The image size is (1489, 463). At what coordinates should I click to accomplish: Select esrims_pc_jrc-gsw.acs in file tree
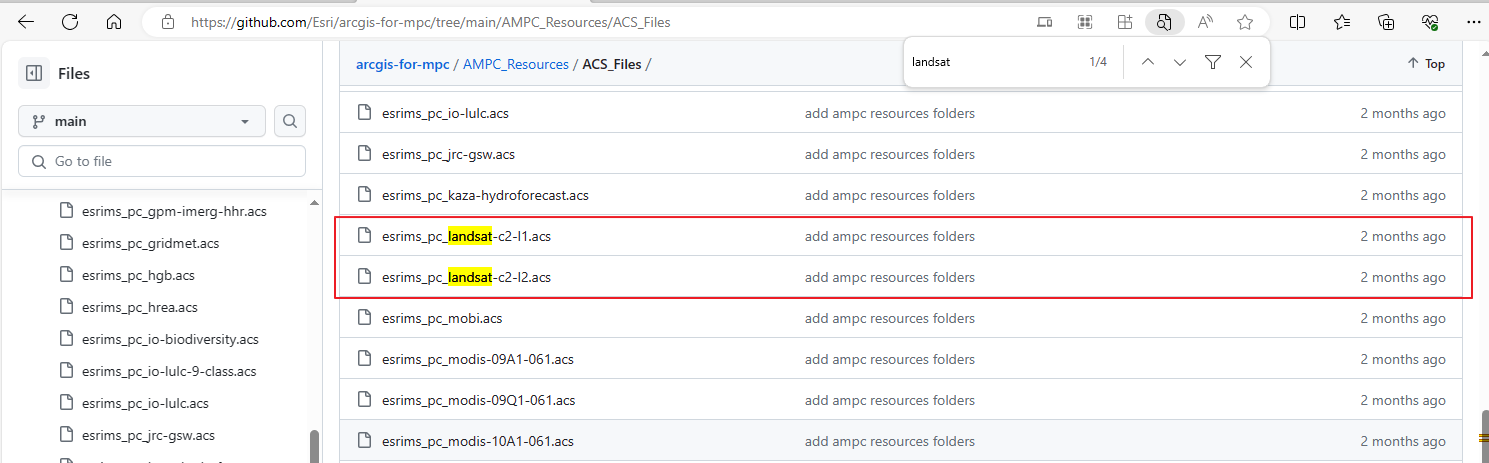pyautogui.click(x=148, y=435)
